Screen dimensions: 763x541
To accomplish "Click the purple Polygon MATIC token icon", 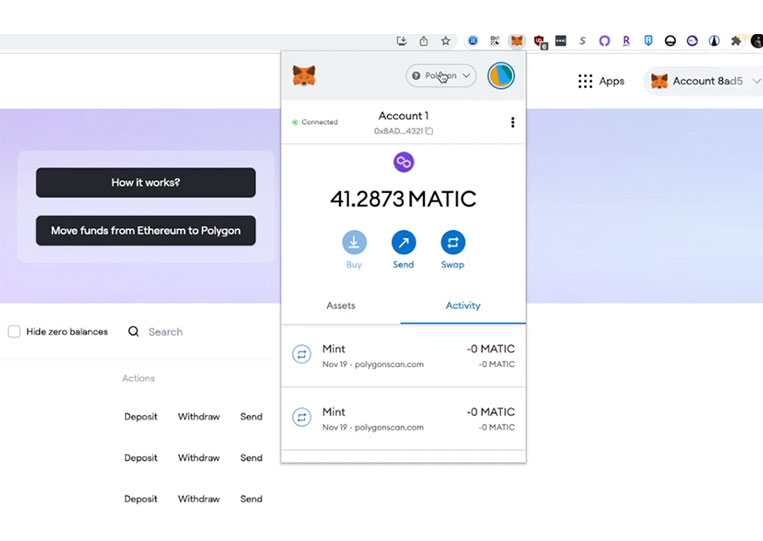I will 403,162.
